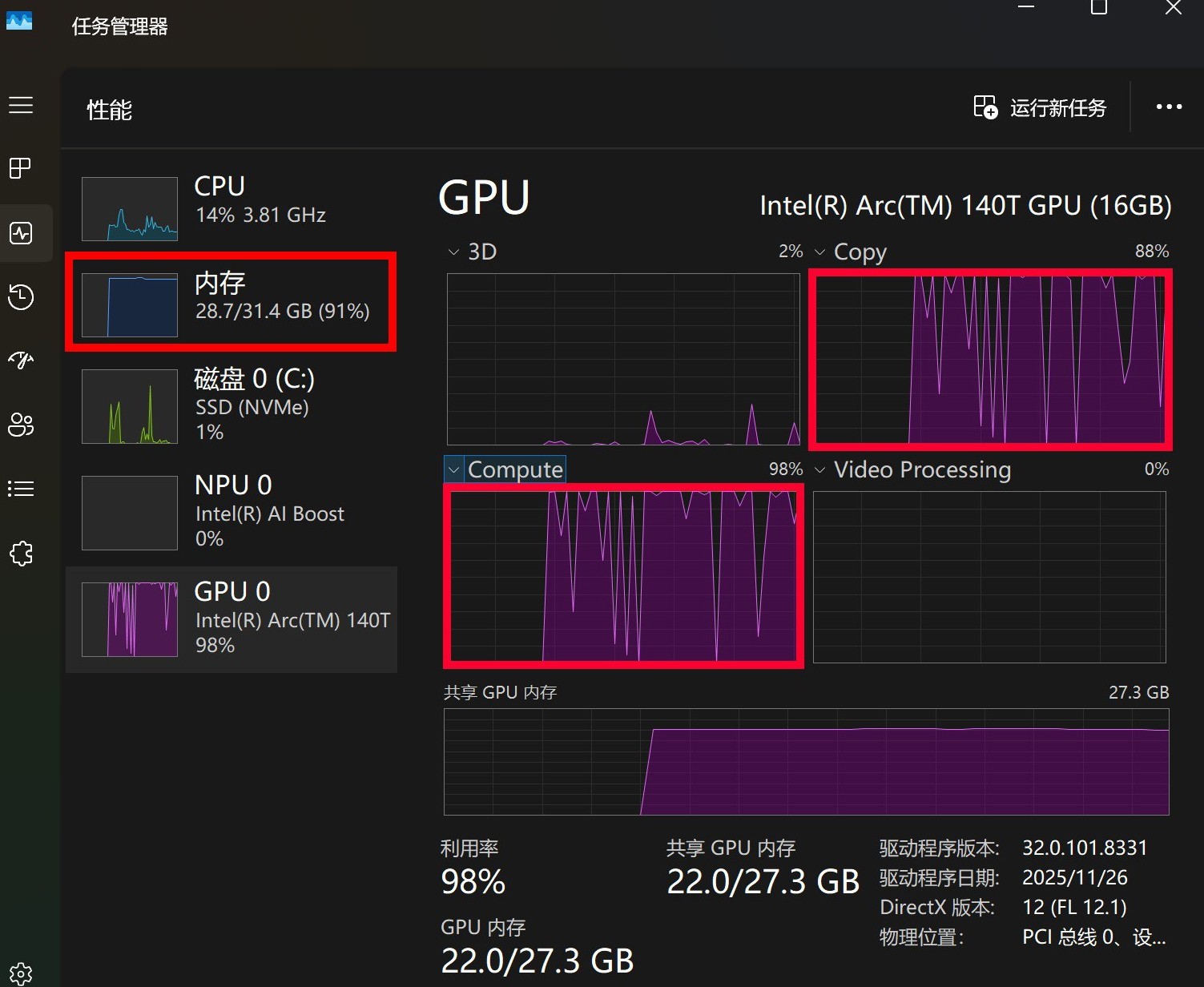1204x987 pixels.
Task: Open the three-dots more options menu
Action: click(1169, 107)
